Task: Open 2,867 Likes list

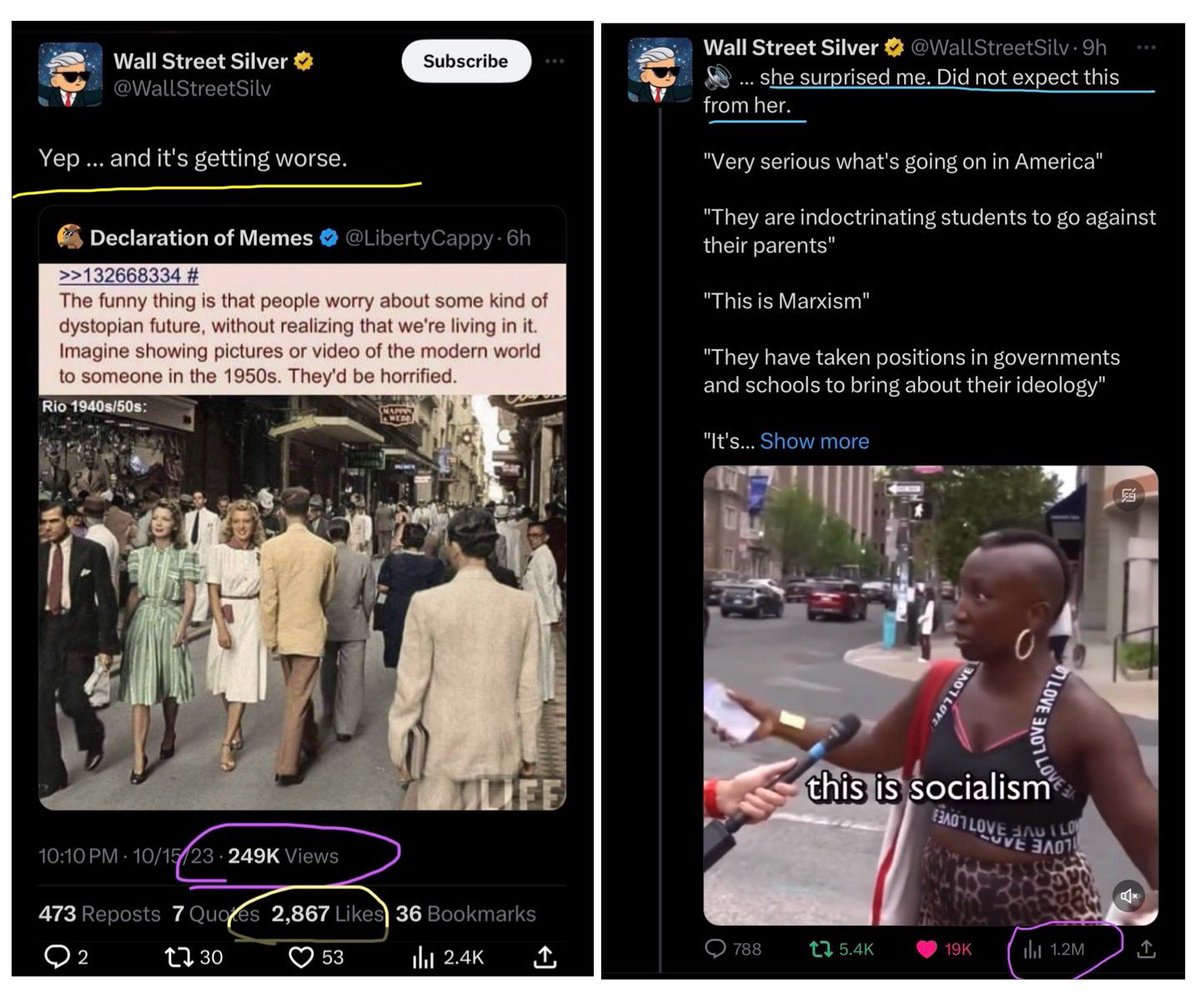Action: click(328, 914)
